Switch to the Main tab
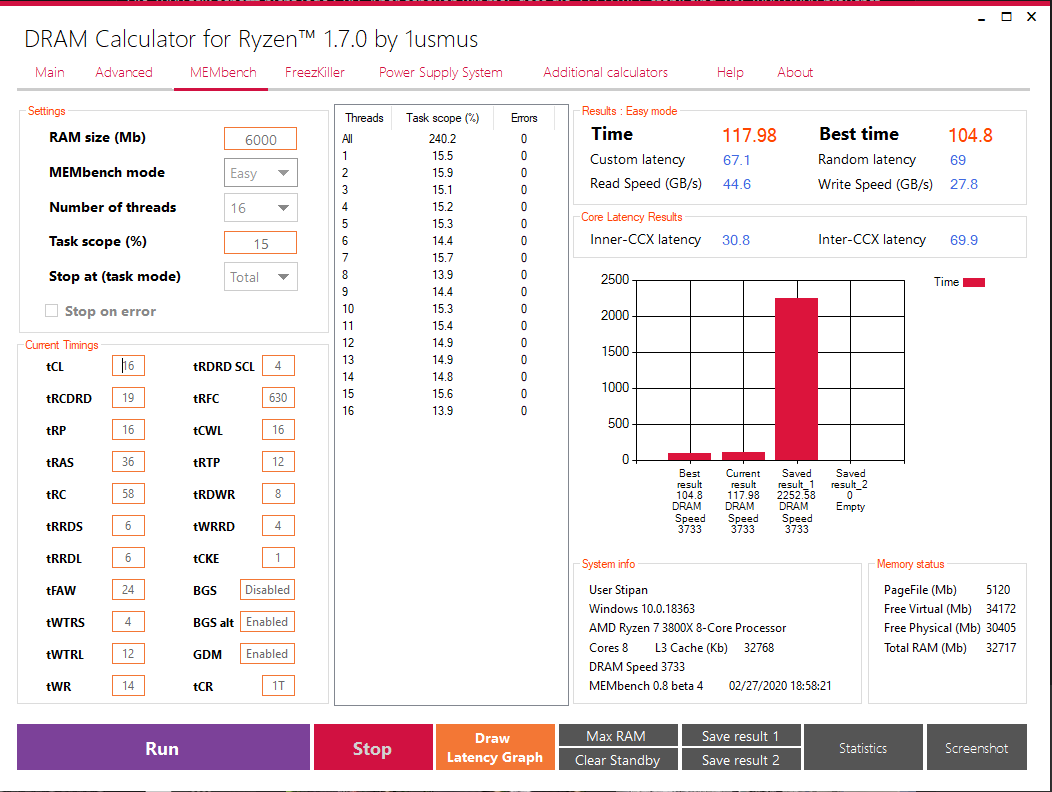Screen dimensions: 1052x792 tap(50, 72)
